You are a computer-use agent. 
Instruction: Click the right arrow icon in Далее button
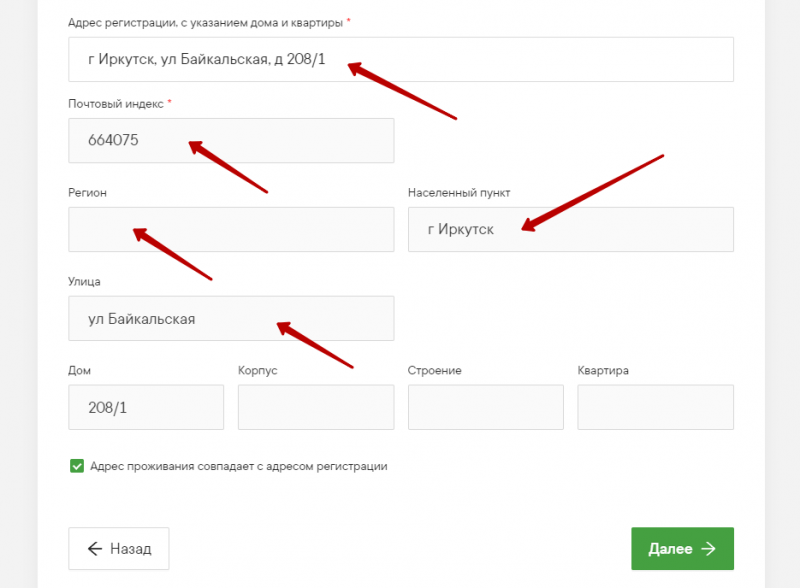708,549
